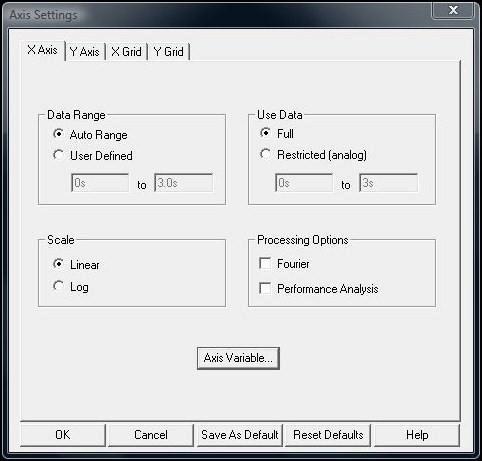Image resolution: width=482 pixels, height=461 pixels.
Task: Click the Cancel button
Action: click(x=151, y=435)
